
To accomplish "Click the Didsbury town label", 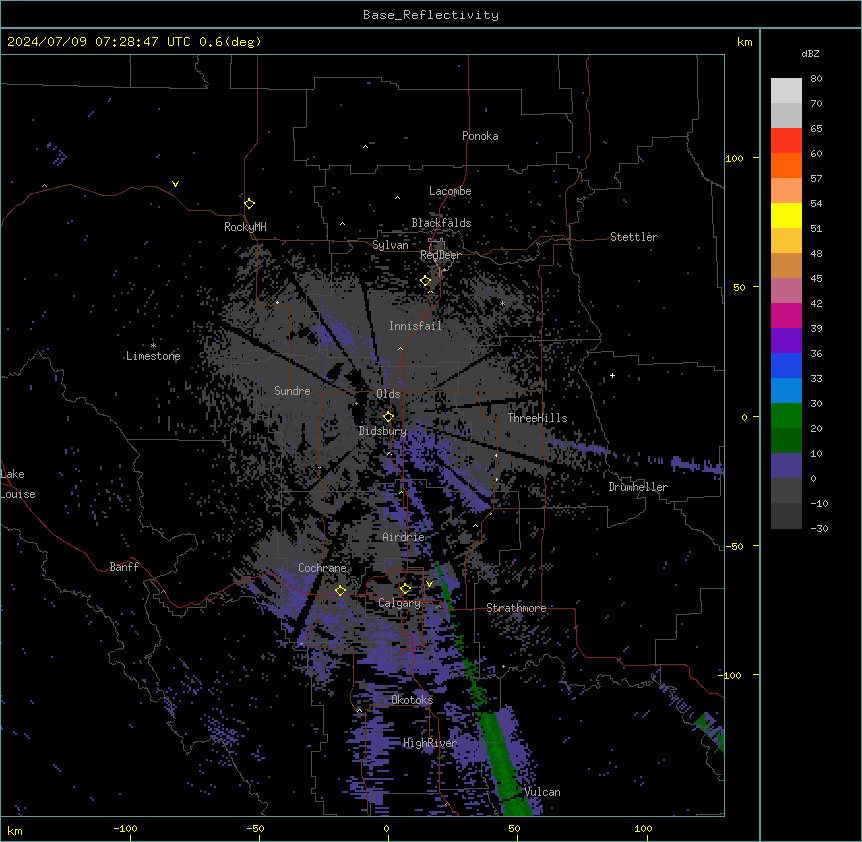I will coord(383,431).
